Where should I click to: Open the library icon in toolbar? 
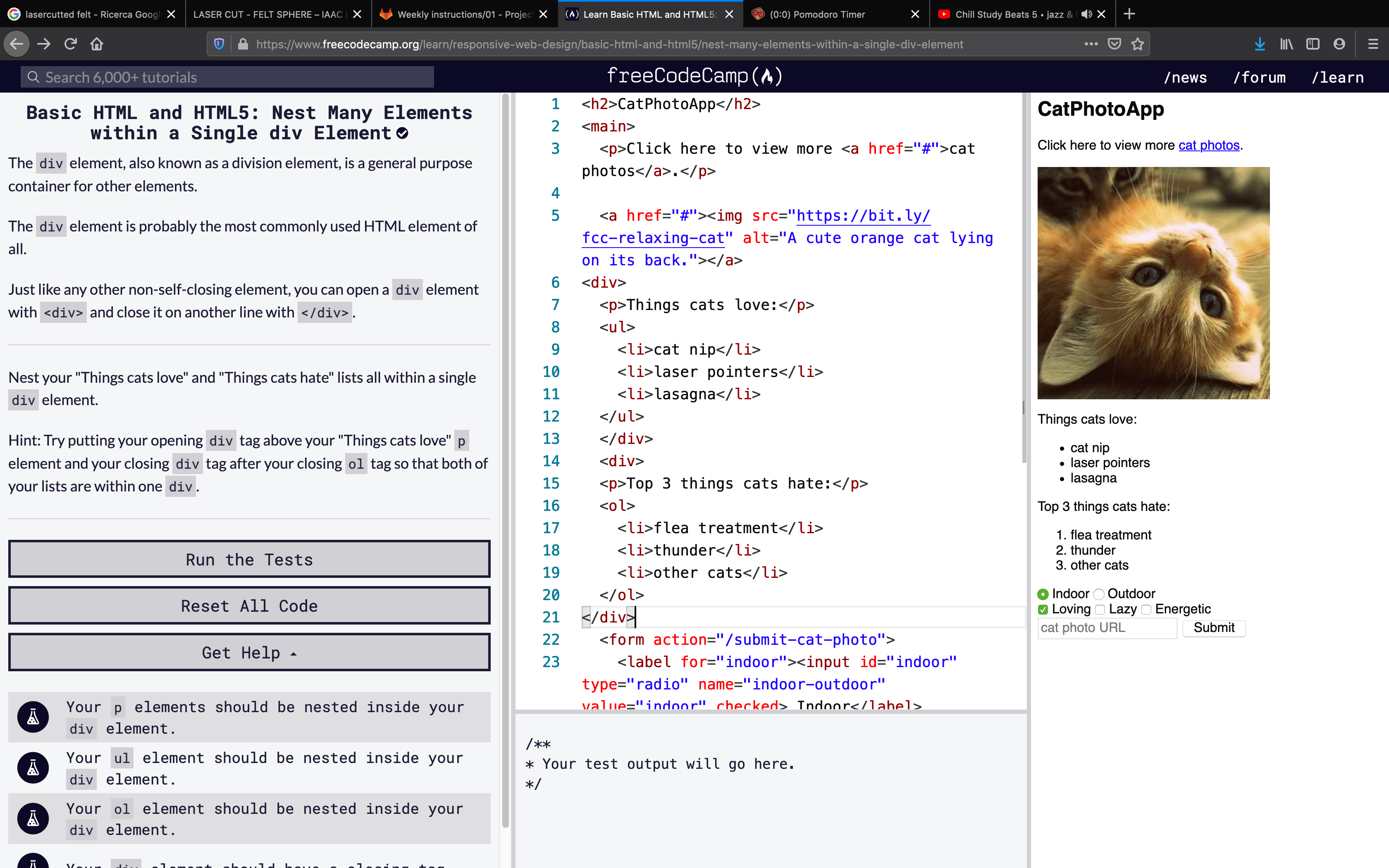[x=1286, y=44]
